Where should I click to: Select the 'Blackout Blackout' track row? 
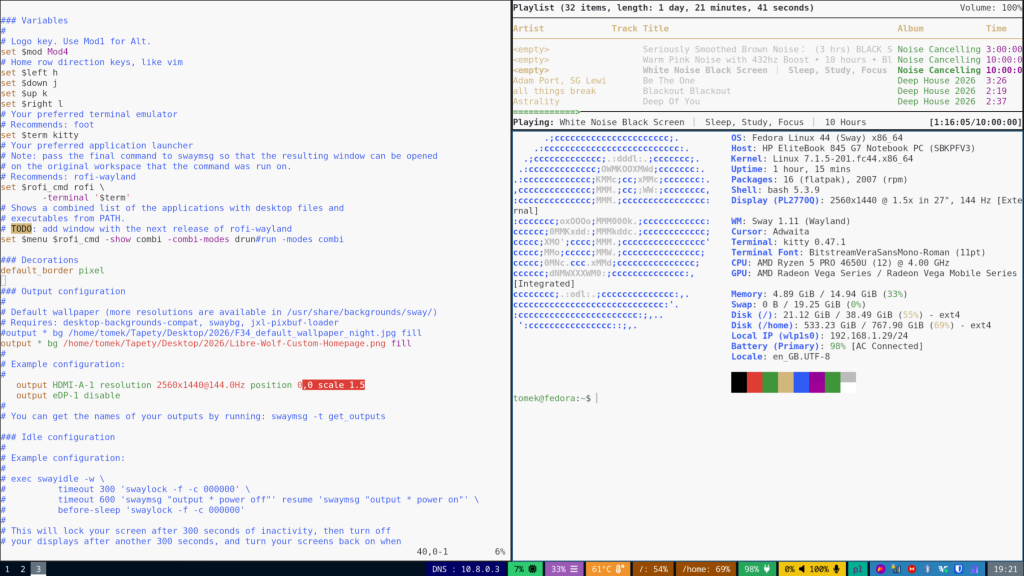pos(767,91)
